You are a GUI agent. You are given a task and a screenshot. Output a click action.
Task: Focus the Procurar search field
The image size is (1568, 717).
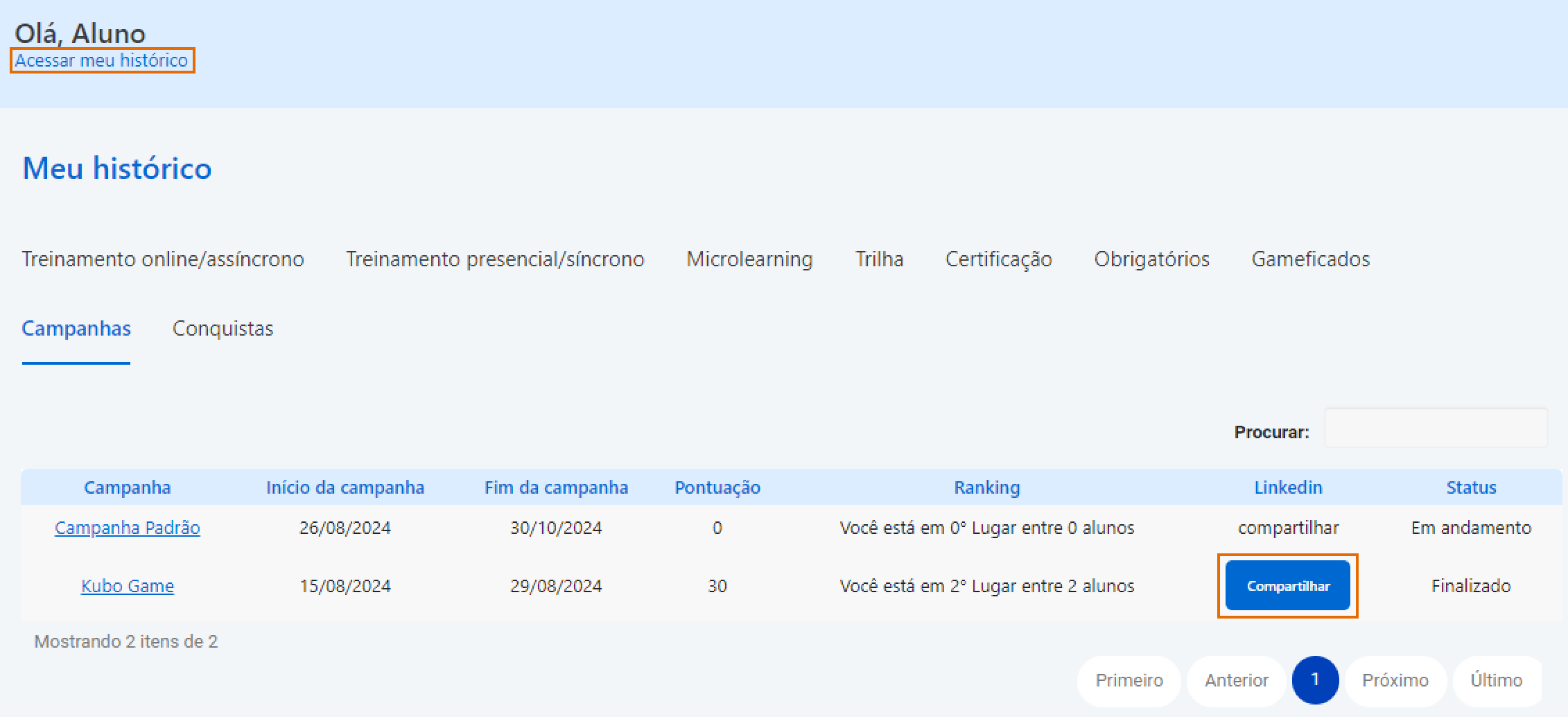[x=1435, y=429]
